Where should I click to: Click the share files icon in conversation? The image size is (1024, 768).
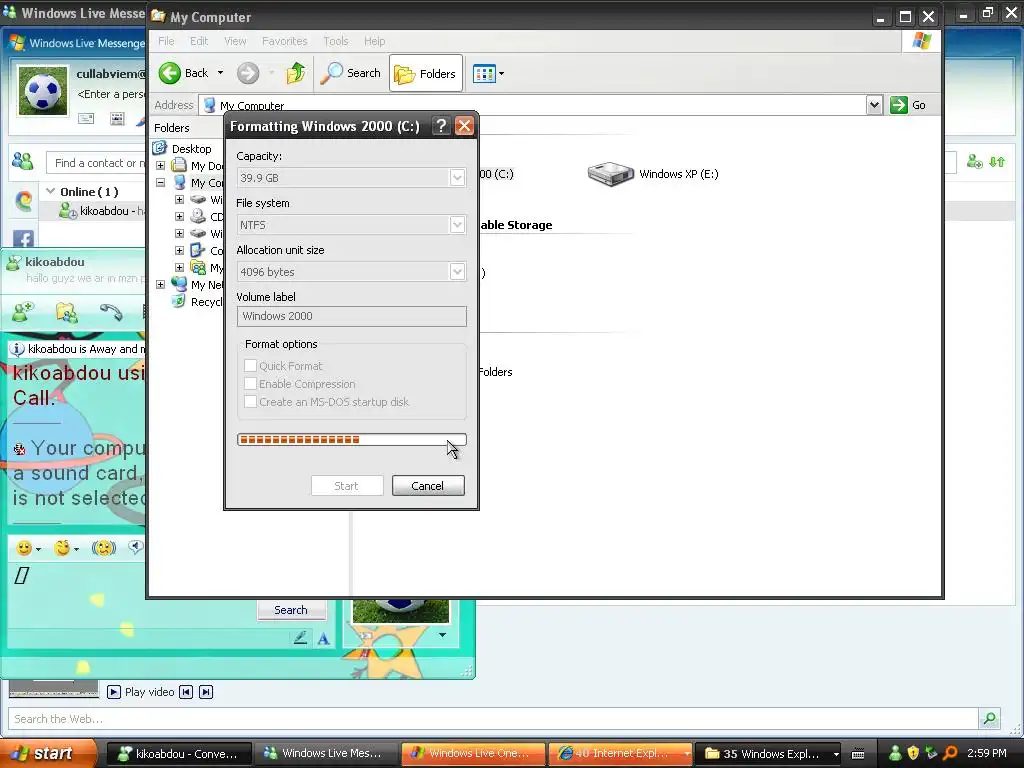coord(66,312)
